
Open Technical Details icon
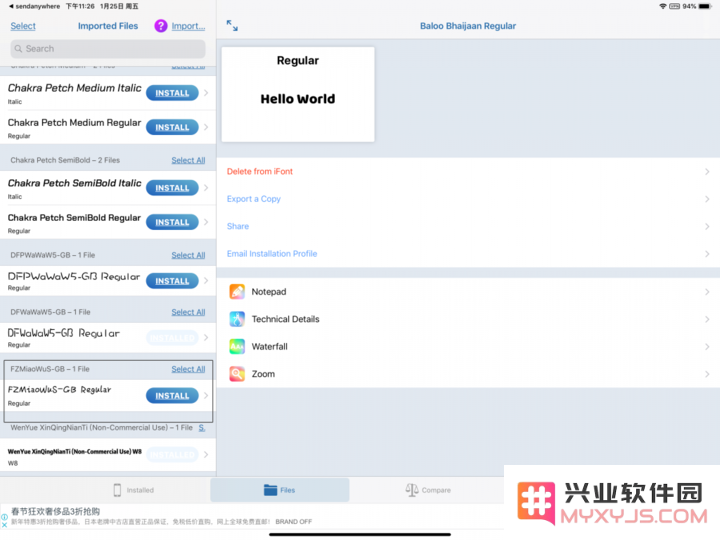point(237,319)
